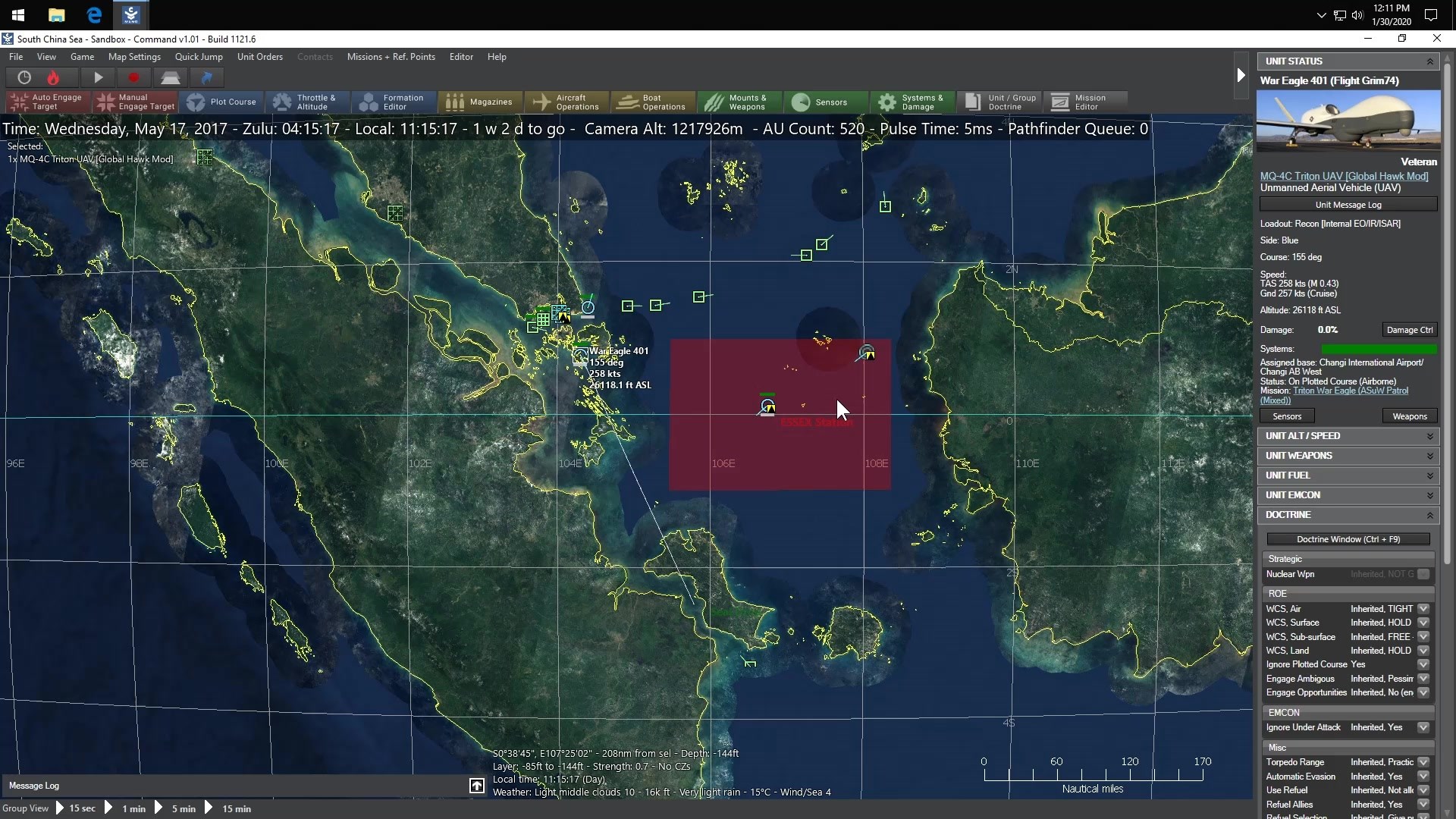Expand the UNIT ALT / SPEED panel

[x=1429, y=436]
